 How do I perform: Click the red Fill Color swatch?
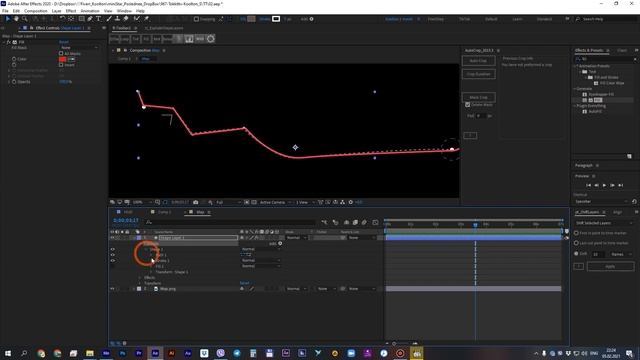(62, 59)
